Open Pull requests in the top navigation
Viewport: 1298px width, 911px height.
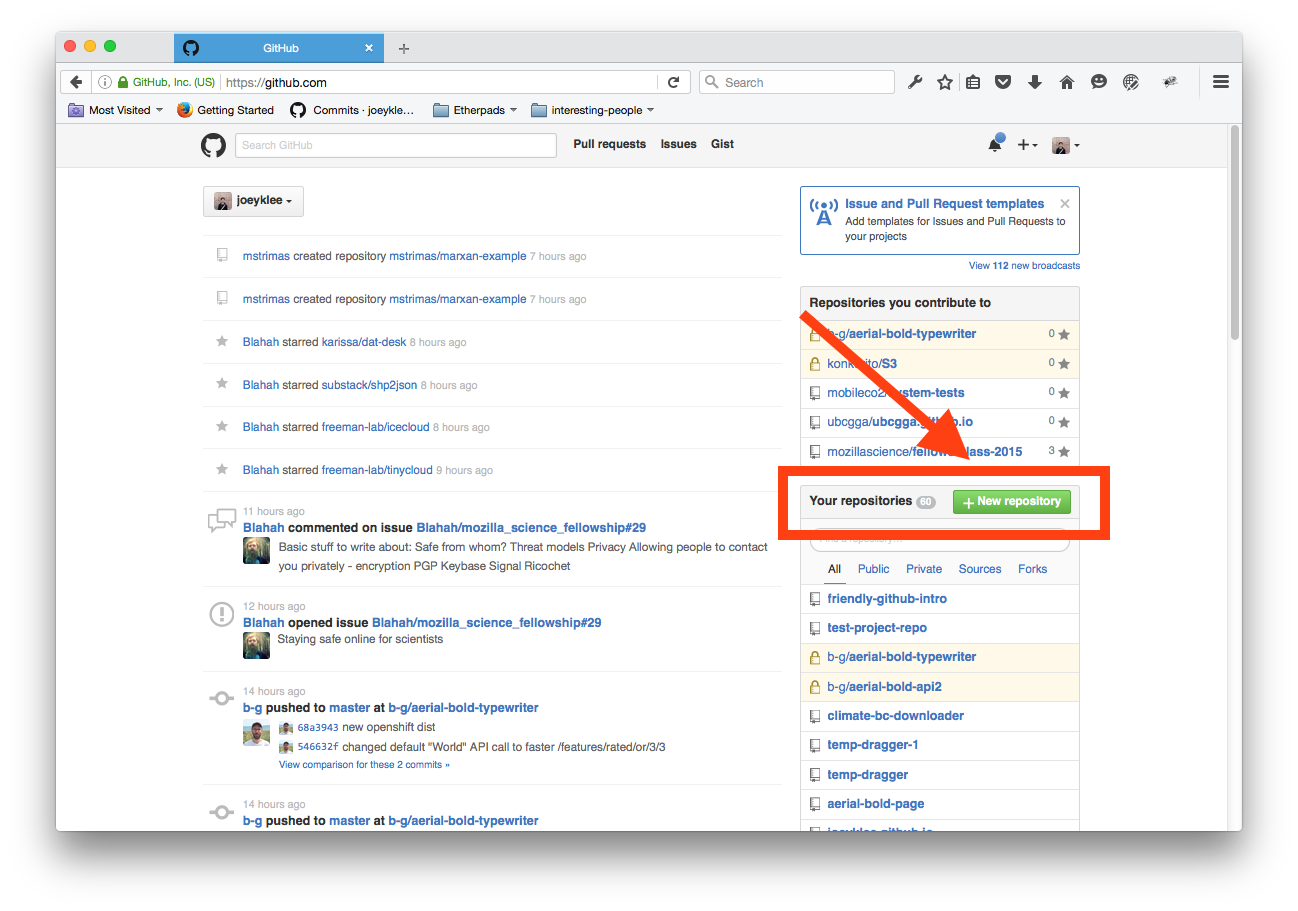coord(609,144)
